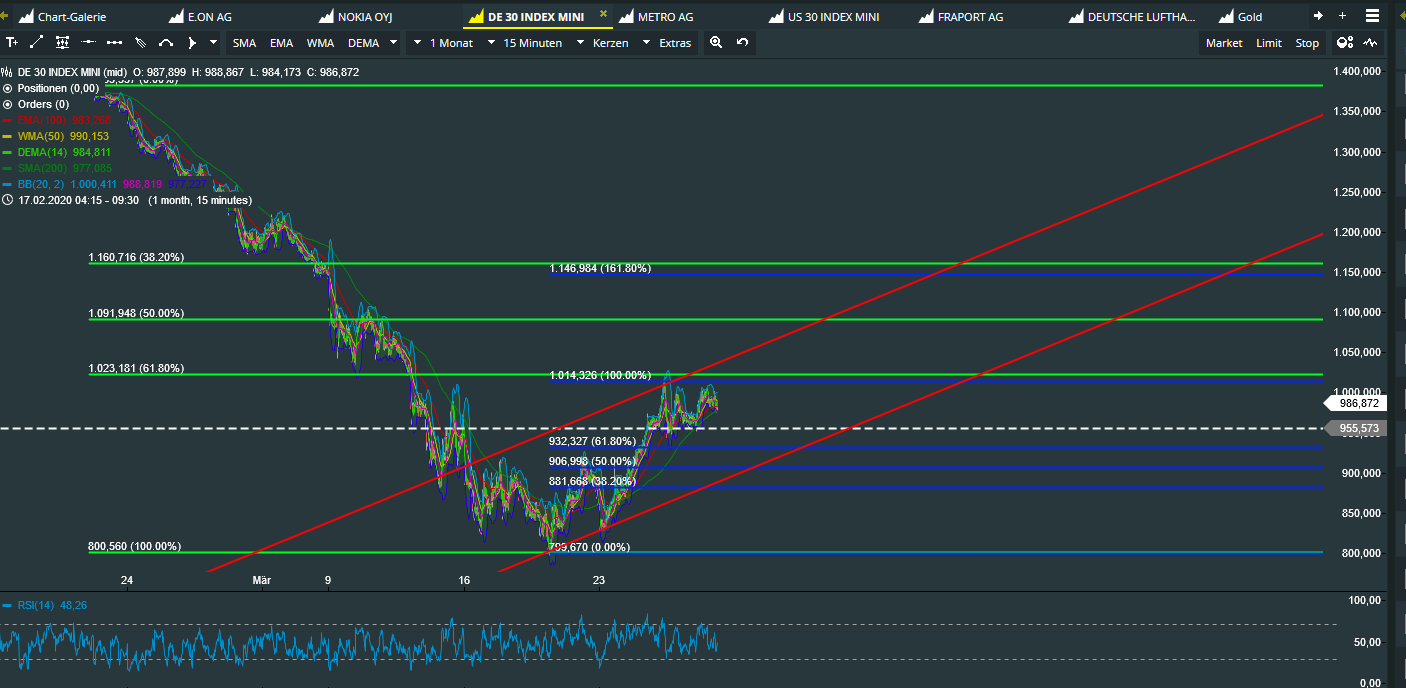The width and height of the screenshot is (1406, 688).
Task: Click the Stop order button
Action: (x=1307, y=43)
